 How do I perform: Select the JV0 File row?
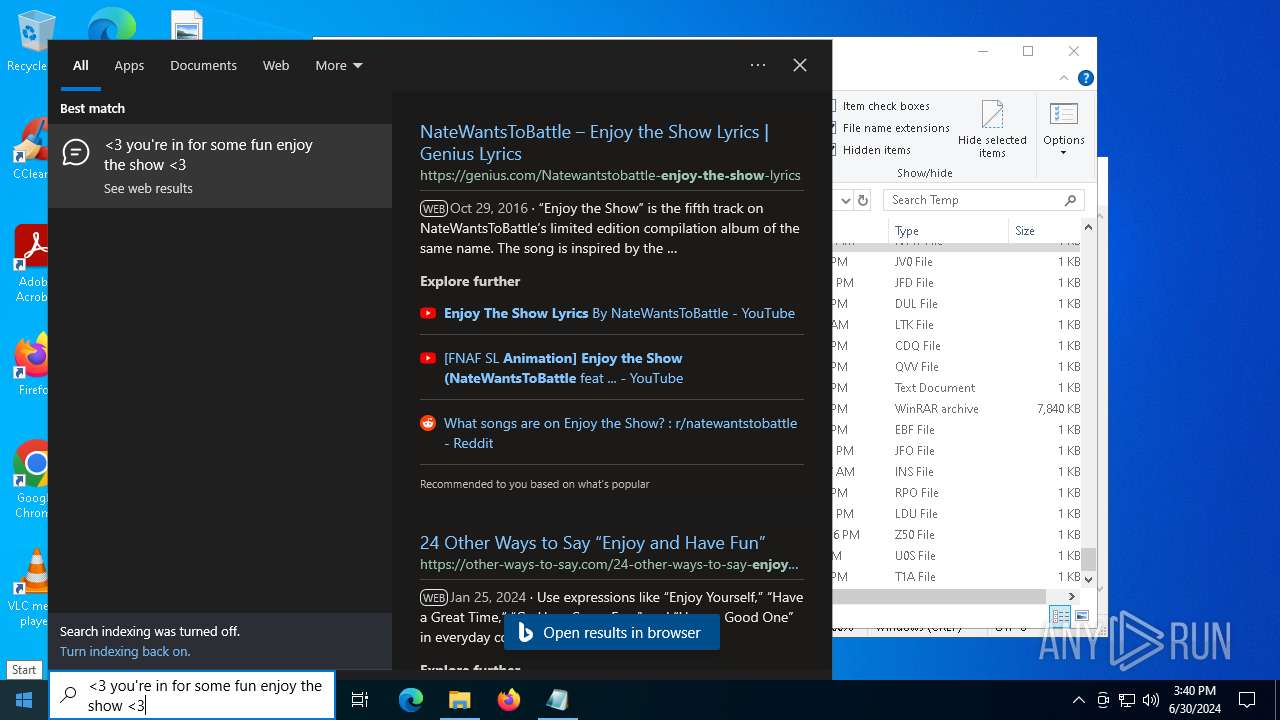(x=955, y=262)
